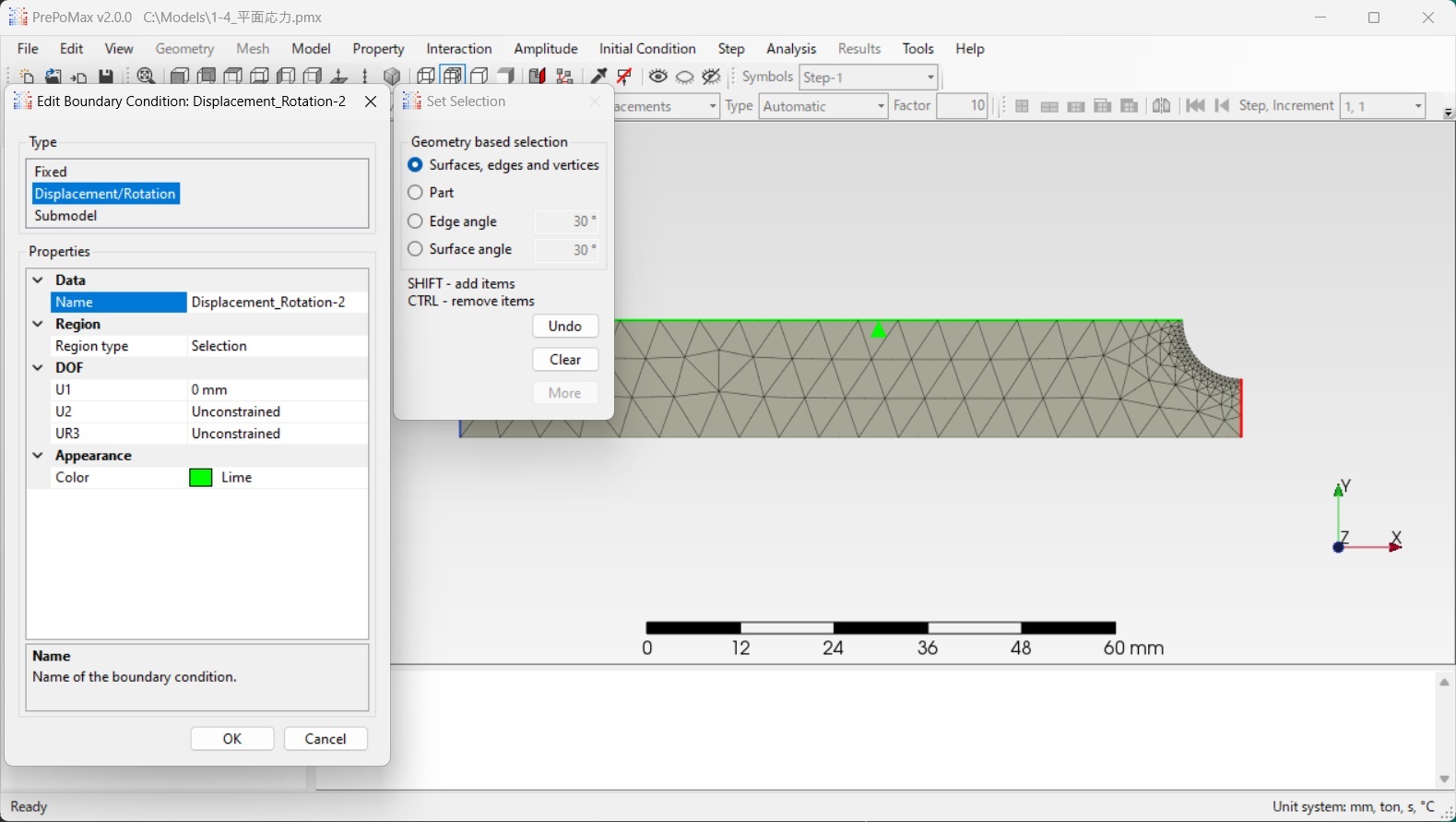Click the mirror-shaped icon before the rewind arrows
This screenshot has height=822, width=1456.
click(x=1162, y=106)
